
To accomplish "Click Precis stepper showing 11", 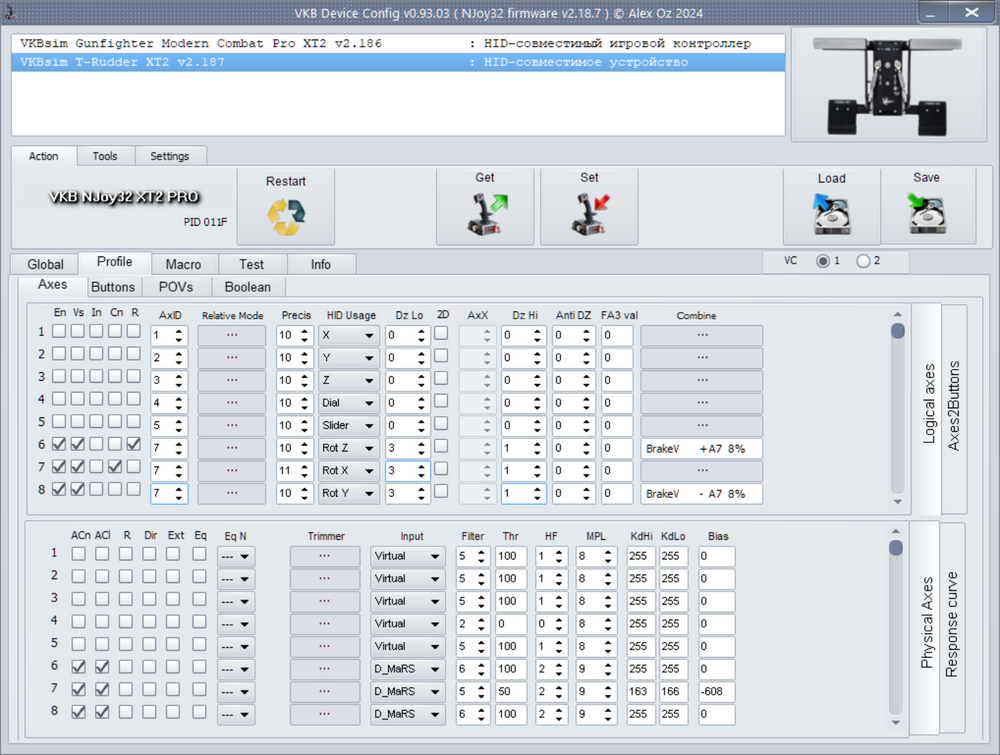I will click(x=295, y=471).
